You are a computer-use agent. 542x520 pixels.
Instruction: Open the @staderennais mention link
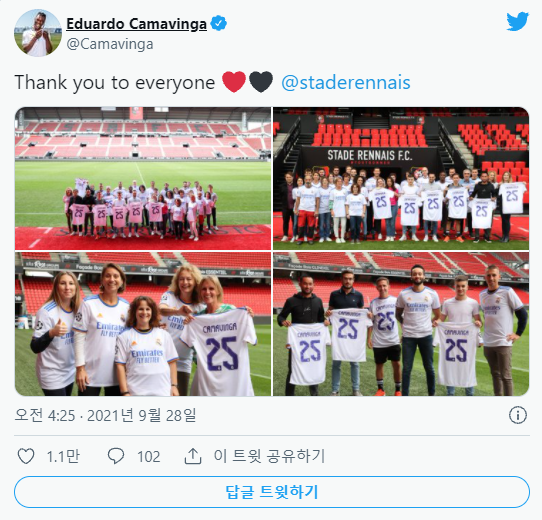346,83
